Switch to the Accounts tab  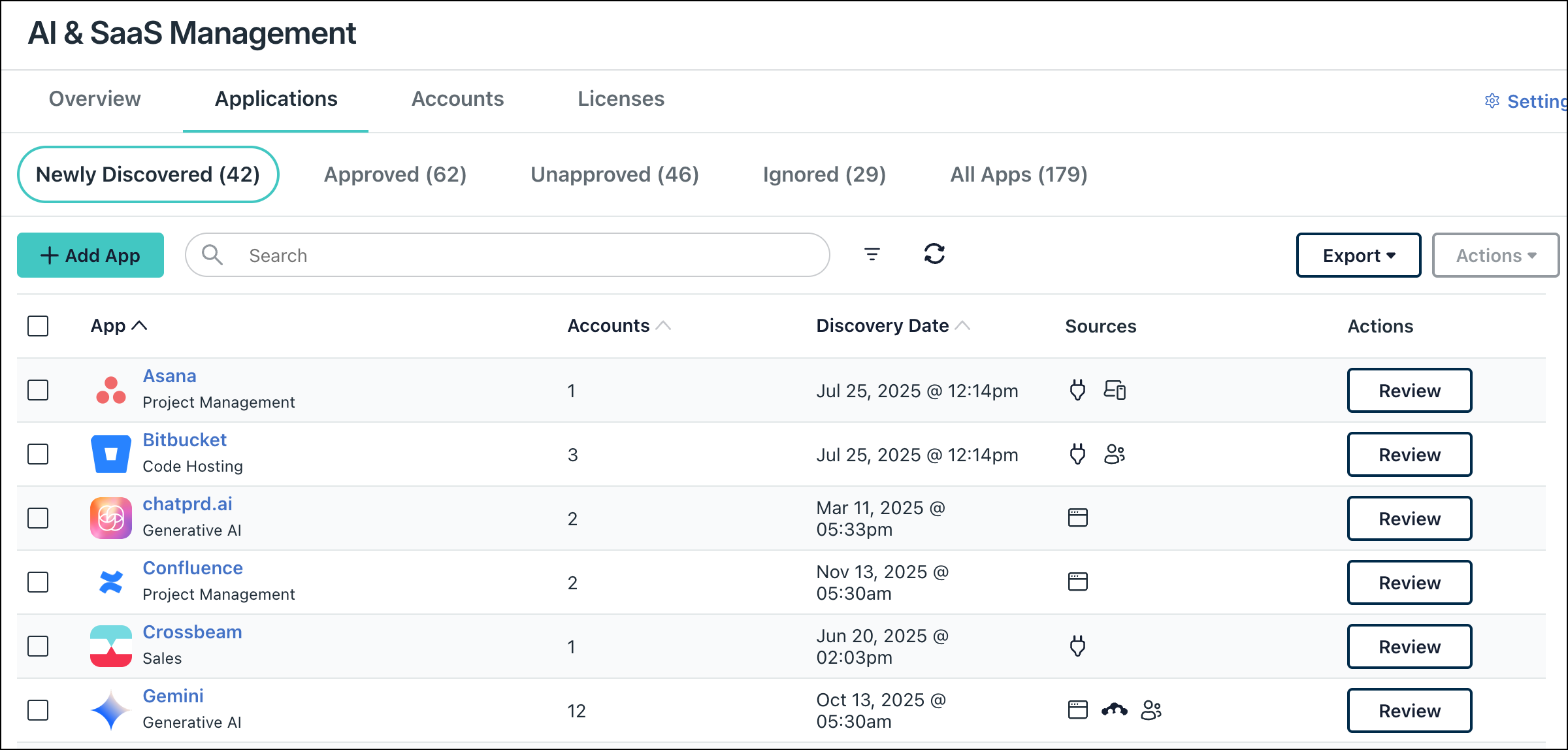pyautogui.click(x=457, y=99)
